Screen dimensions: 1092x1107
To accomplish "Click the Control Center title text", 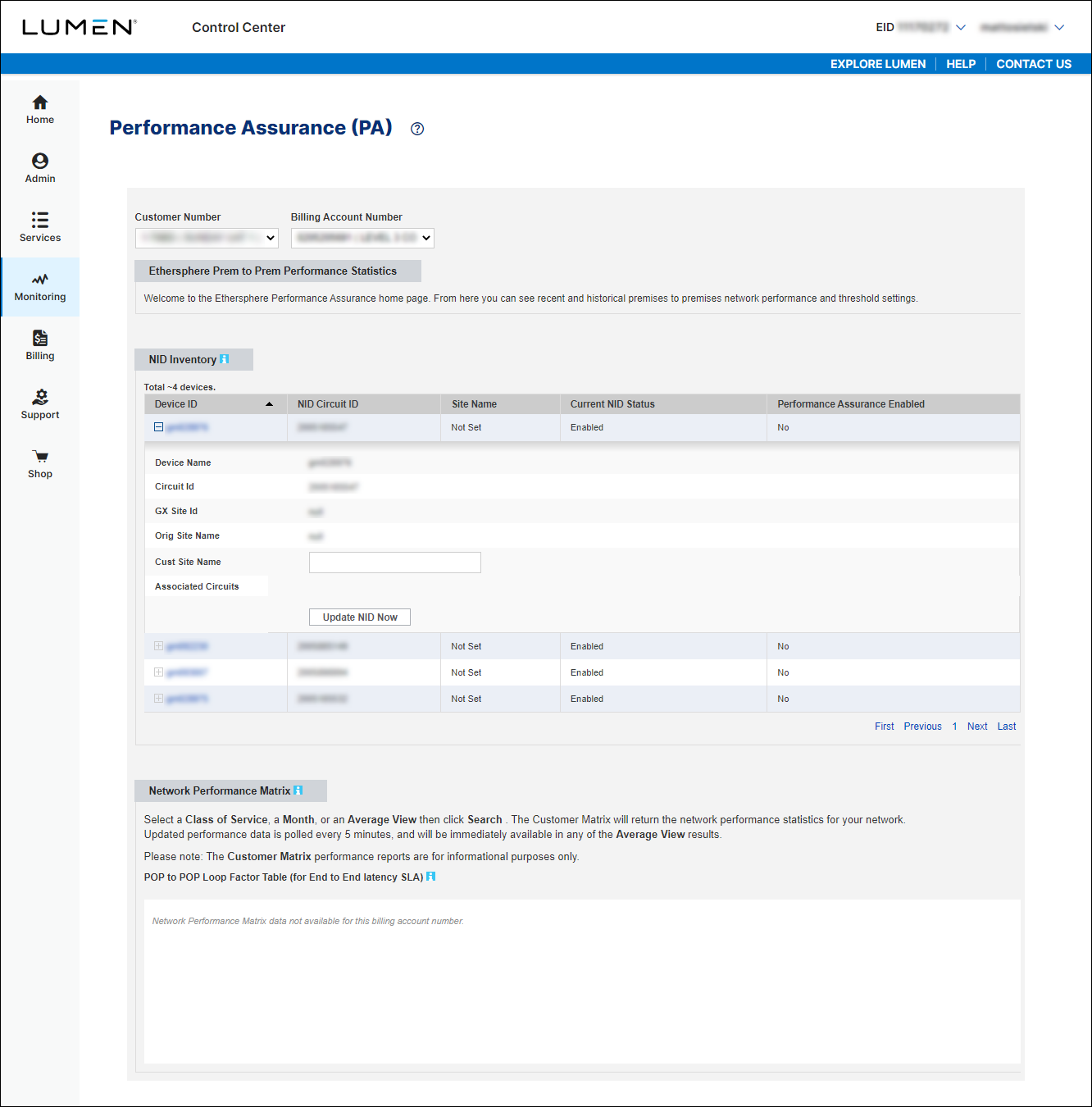I will click(239, 27).
